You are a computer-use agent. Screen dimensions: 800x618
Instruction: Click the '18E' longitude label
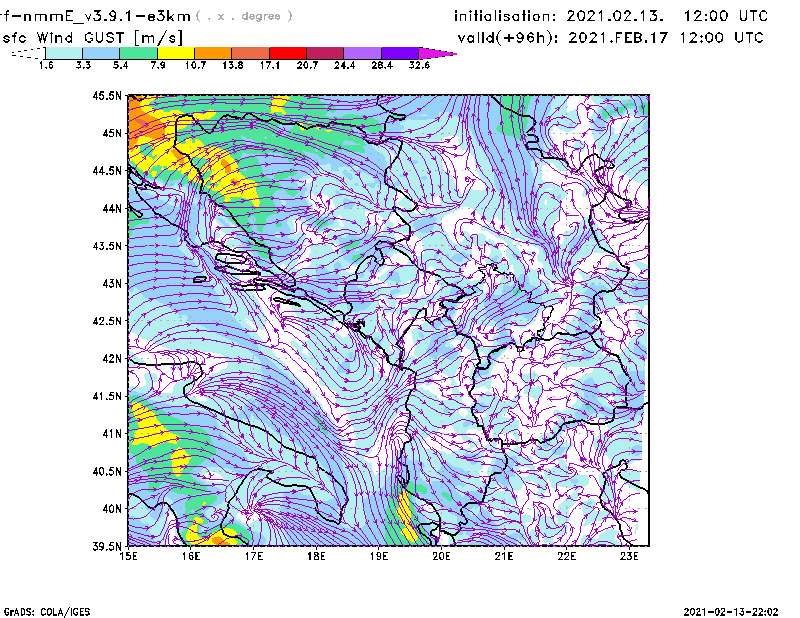click(x=316, y=556)
